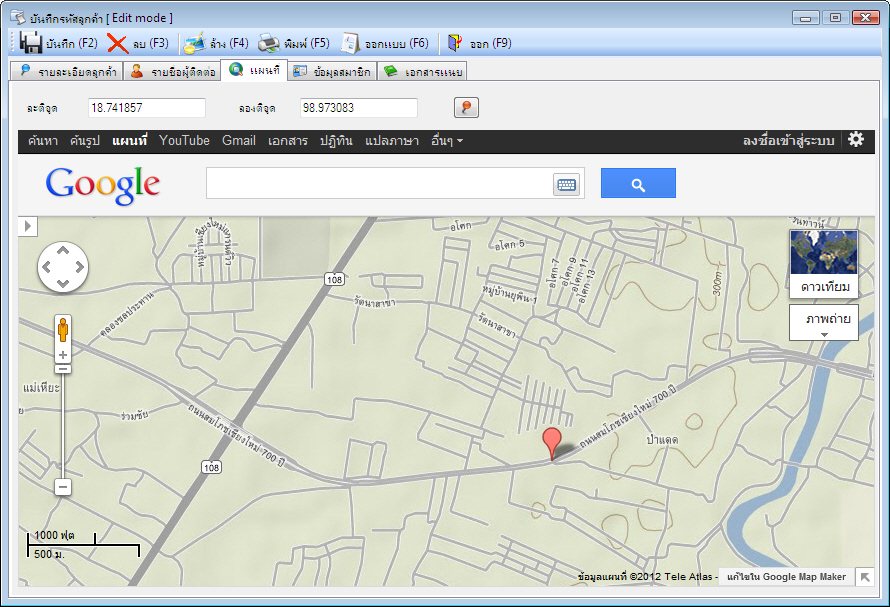
Task: Click the Clear (F4) toolbar icon
Action: pos(195,44)
